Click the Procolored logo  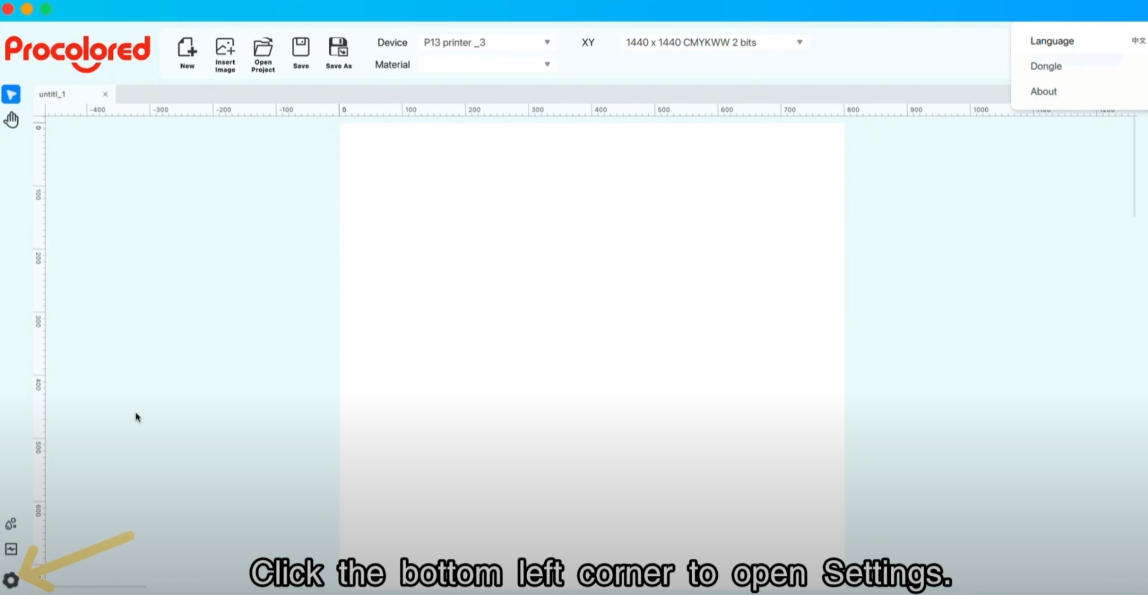point(78,53)
